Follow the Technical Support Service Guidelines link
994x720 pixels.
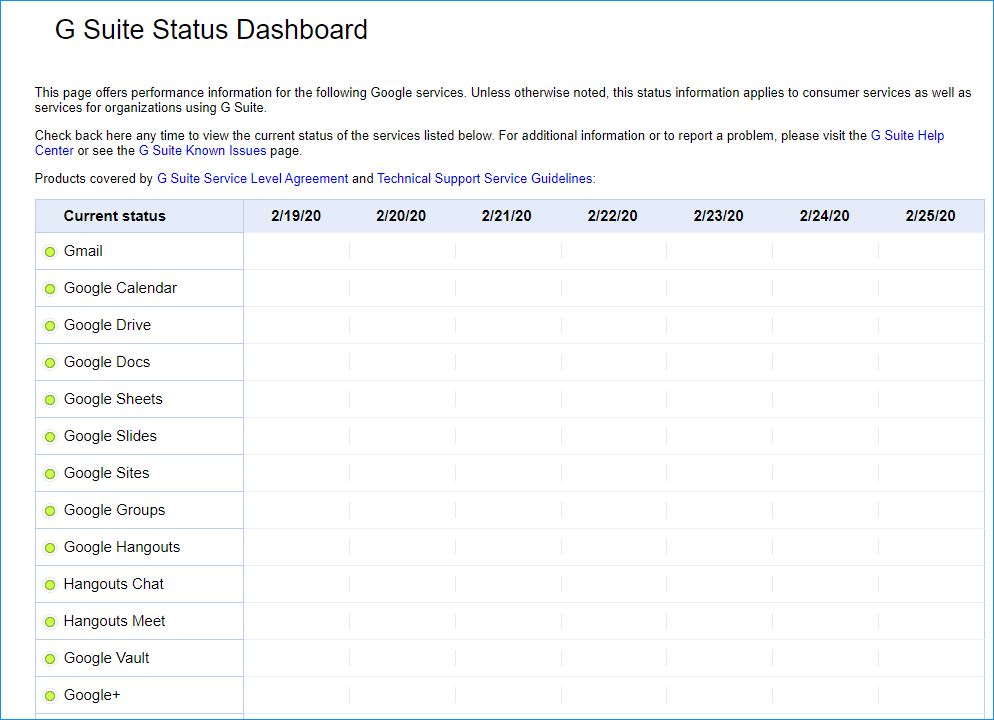[x=485, y=179]
